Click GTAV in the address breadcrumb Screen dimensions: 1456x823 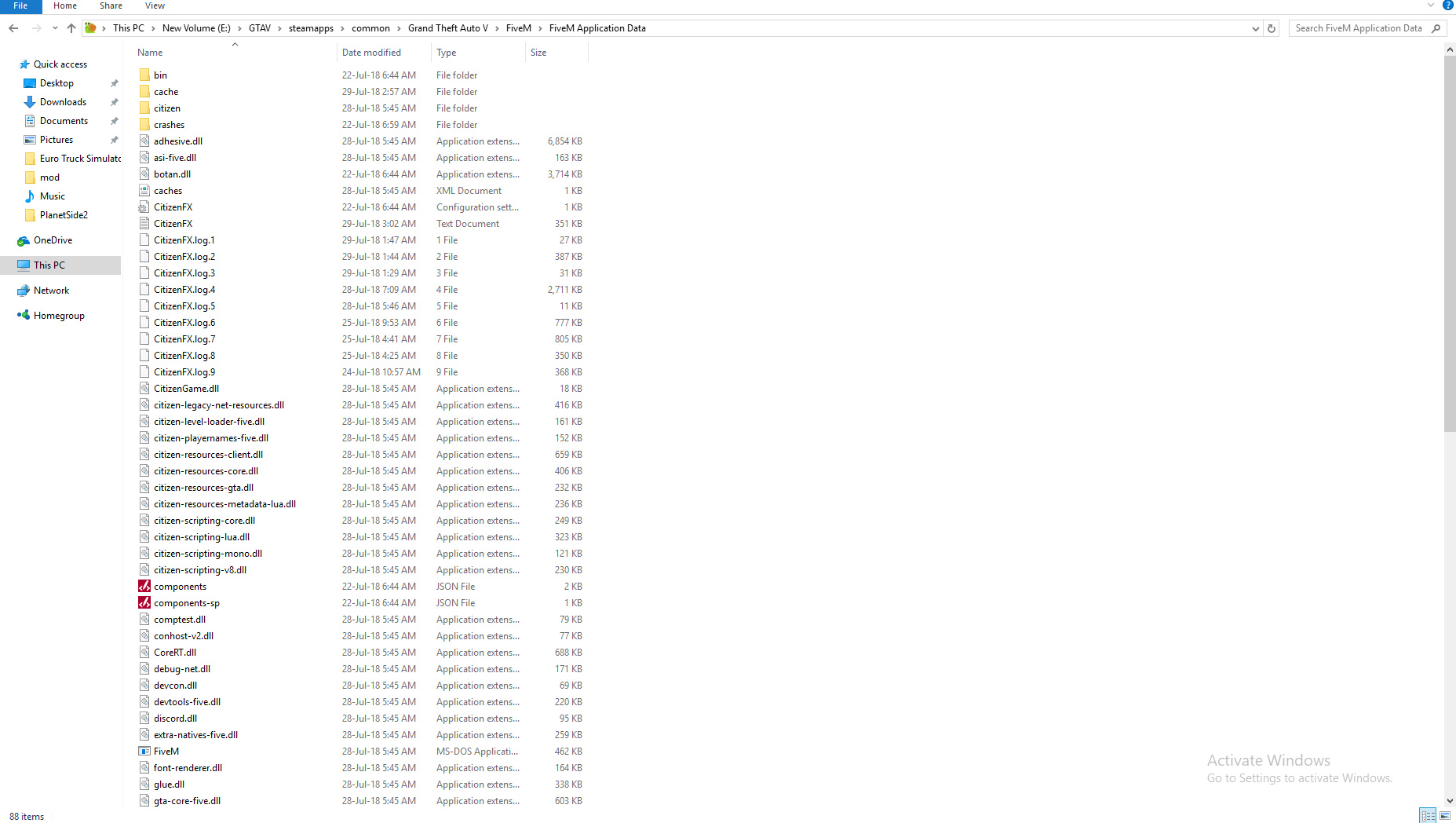click(x=260, y=28)
